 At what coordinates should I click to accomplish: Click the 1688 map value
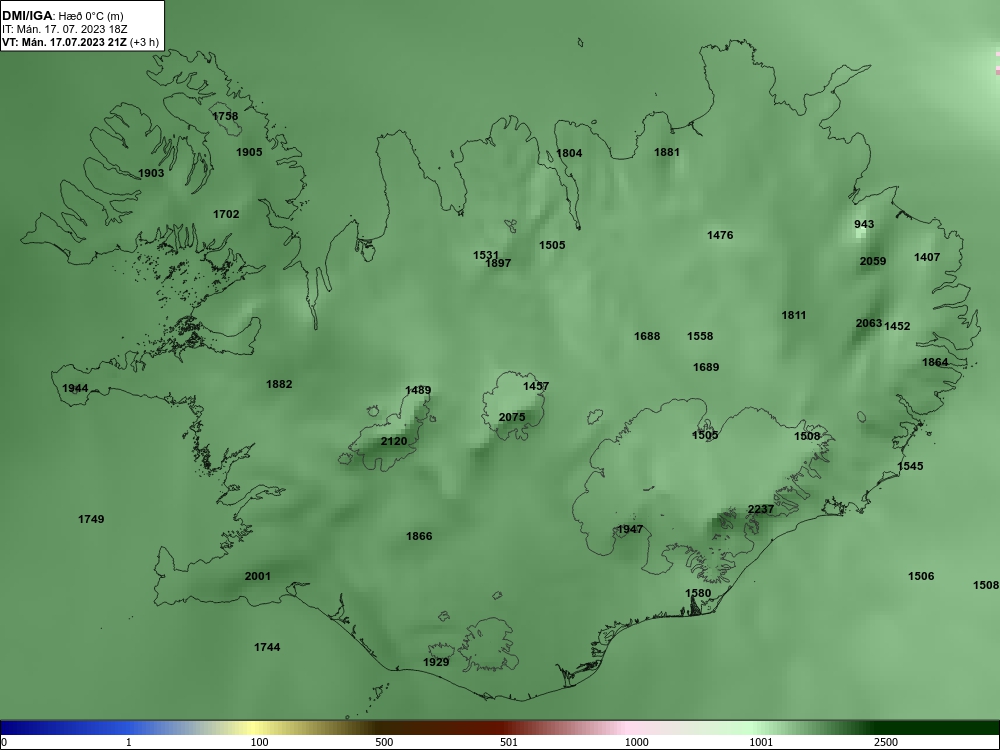647,336
